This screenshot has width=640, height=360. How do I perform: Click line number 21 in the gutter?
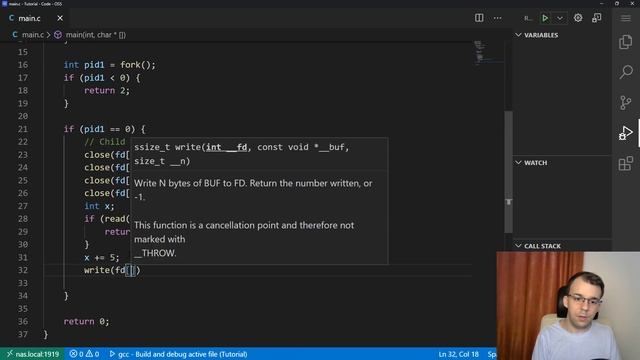pos(23,129)
